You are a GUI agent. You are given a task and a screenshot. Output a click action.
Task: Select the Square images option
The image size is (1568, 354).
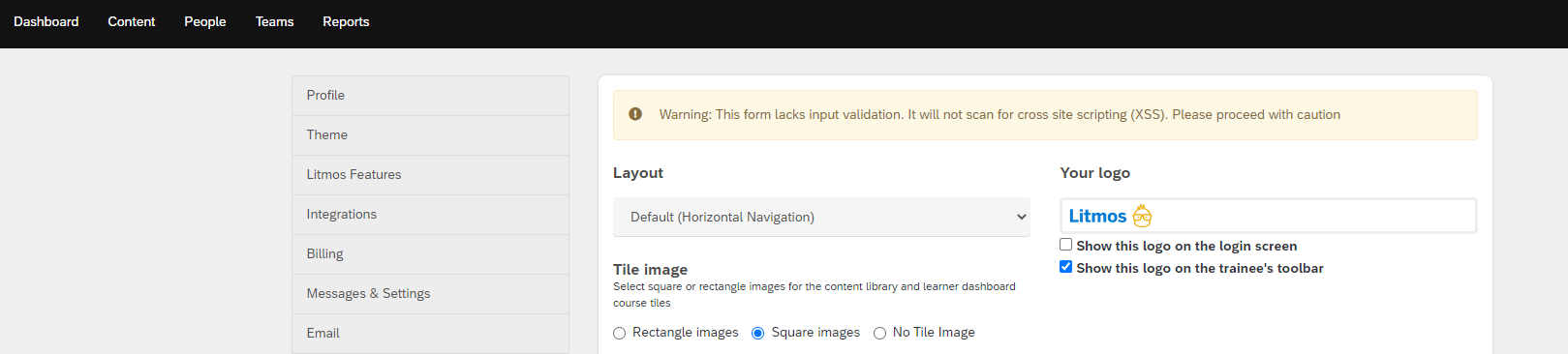point(758,333)
